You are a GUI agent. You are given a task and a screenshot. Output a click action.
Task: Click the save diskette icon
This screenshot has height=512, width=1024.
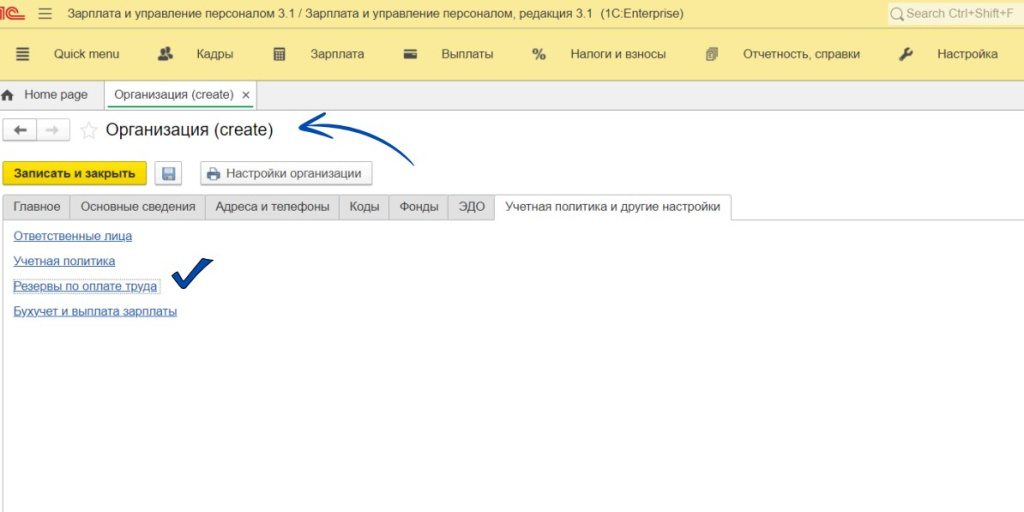point(168,173)
